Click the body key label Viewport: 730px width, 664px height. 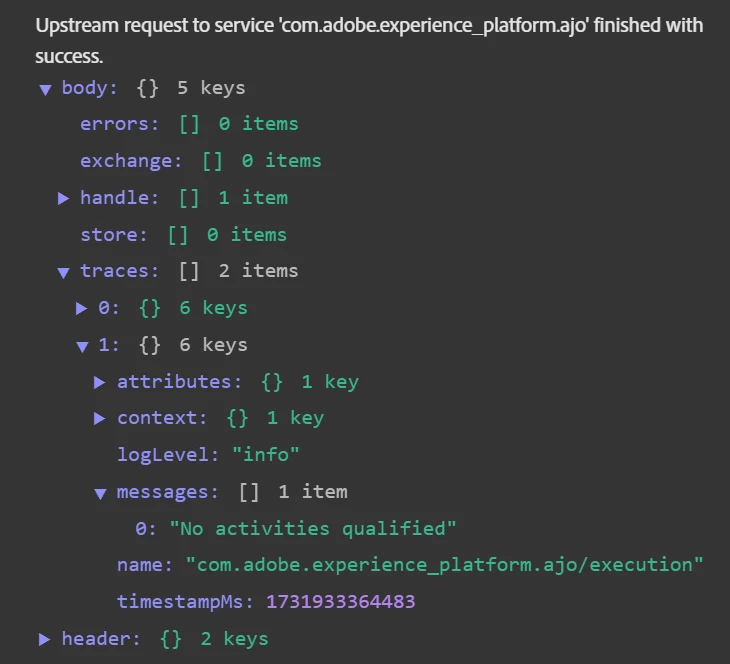tap(90, 88)
